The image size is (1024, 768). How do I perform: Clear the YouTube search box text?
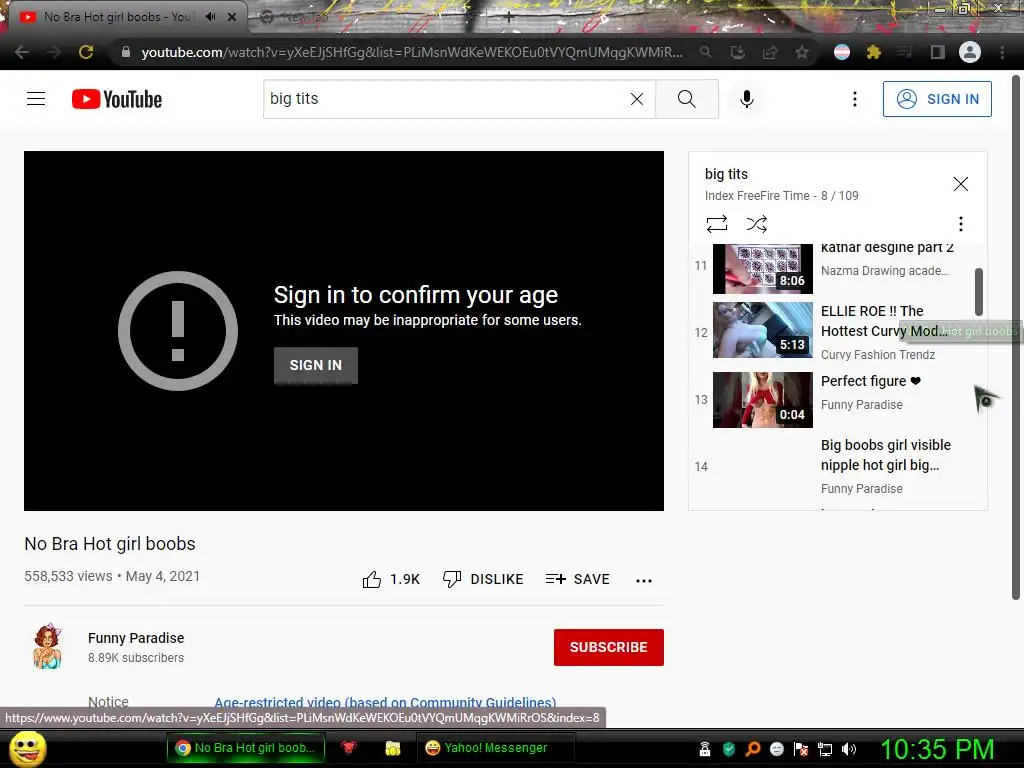[637, 99]
